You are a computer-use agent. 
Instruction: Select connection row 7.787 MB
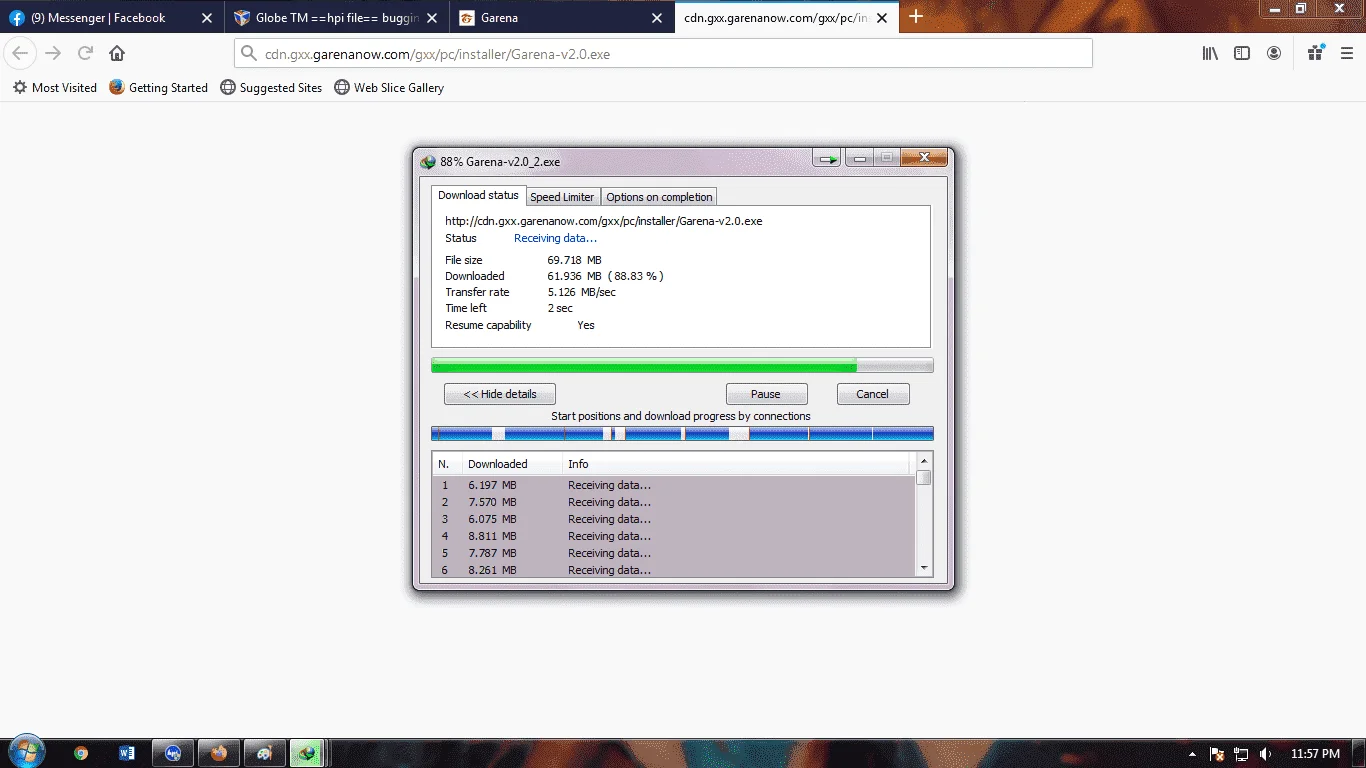pos(674,553)
